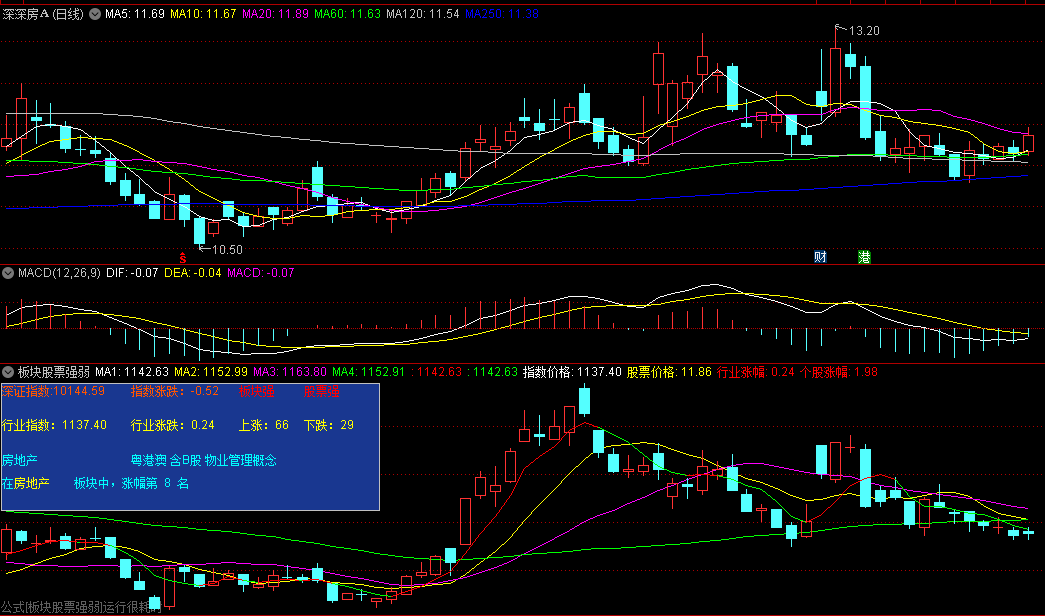The height and width of the screenshot is (616, 1045).
Task: Select the MACD(12,26,9) indicator name
Action: 59,273
